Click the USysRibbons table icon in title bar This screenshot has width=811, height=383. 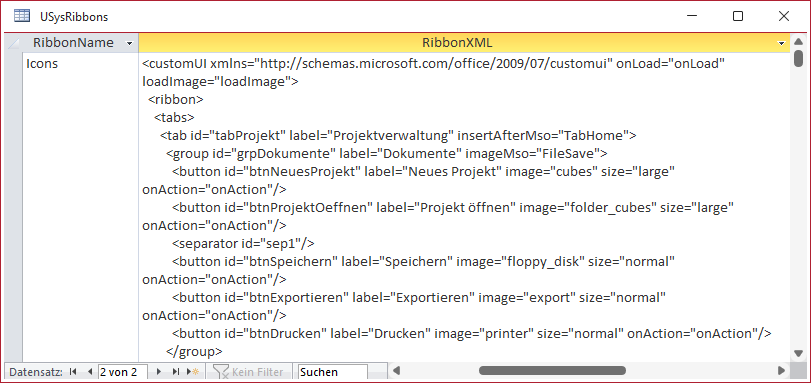[21, 16]
